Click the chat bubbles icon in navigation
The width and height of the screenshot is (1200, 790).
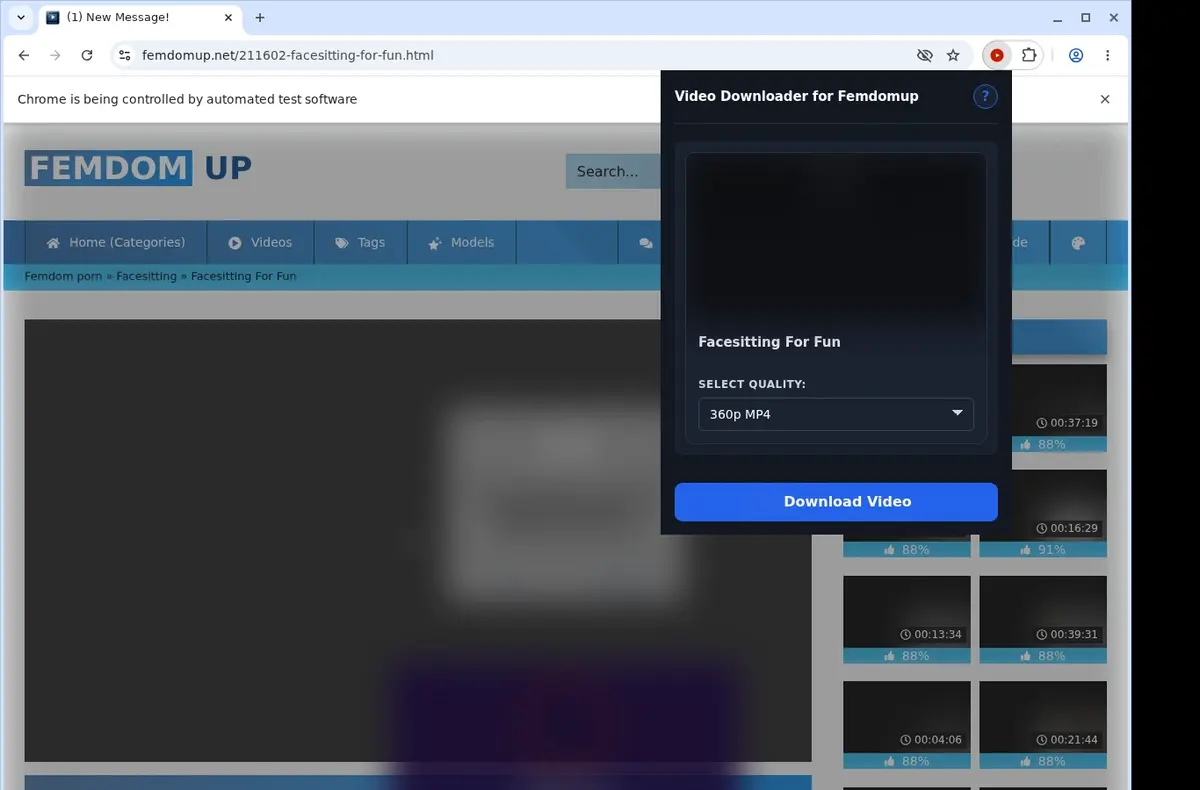tap(646, 243)
